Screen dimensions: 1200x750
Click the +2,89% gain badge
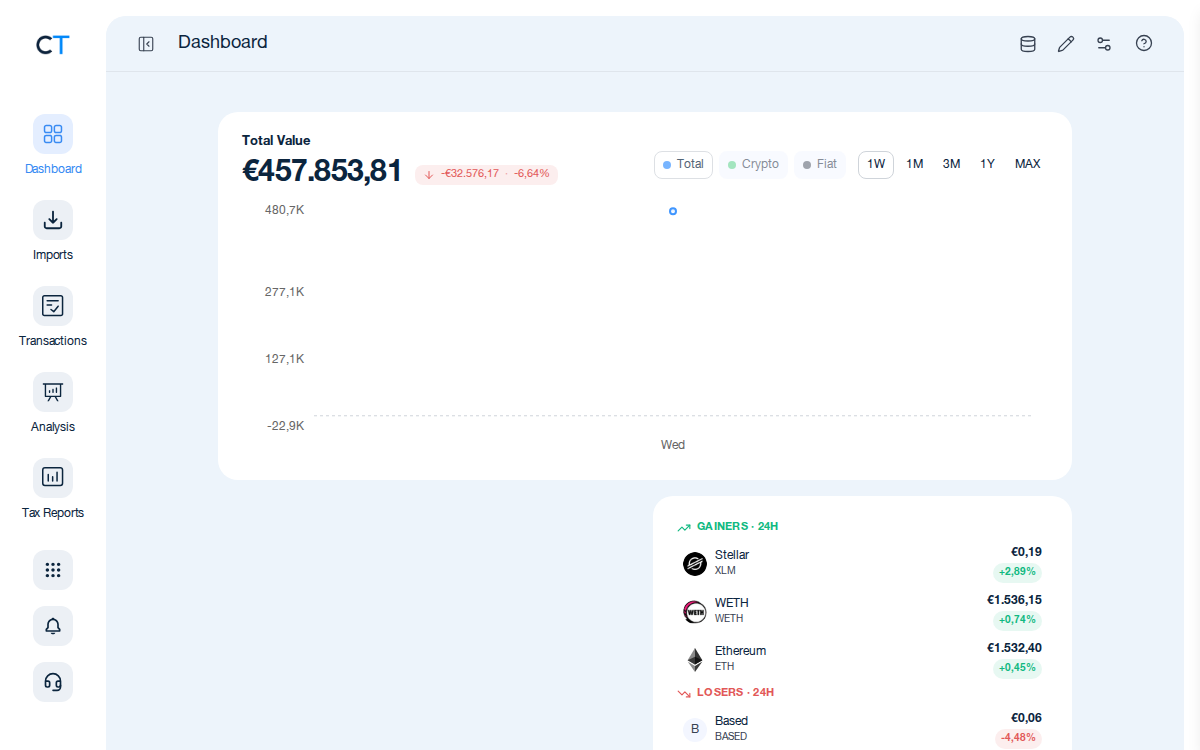coord(1017,573)
